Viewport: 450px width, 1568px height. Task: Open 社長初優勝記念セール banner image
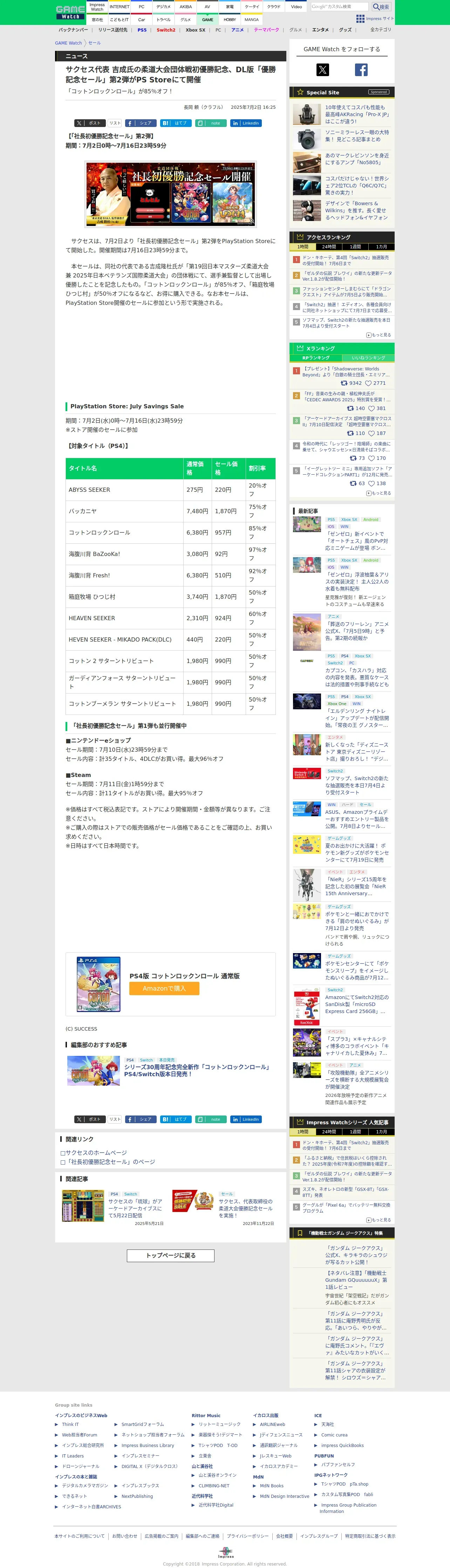click(x=170, y=194)
